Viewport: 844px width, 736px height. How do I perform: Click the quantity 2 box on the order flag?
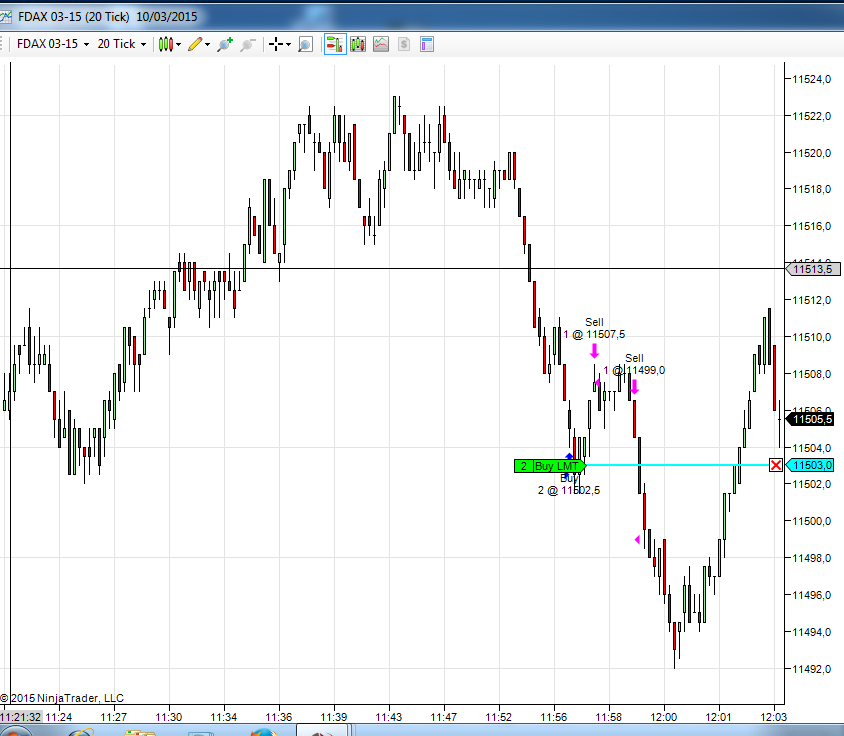pos(524,466)
